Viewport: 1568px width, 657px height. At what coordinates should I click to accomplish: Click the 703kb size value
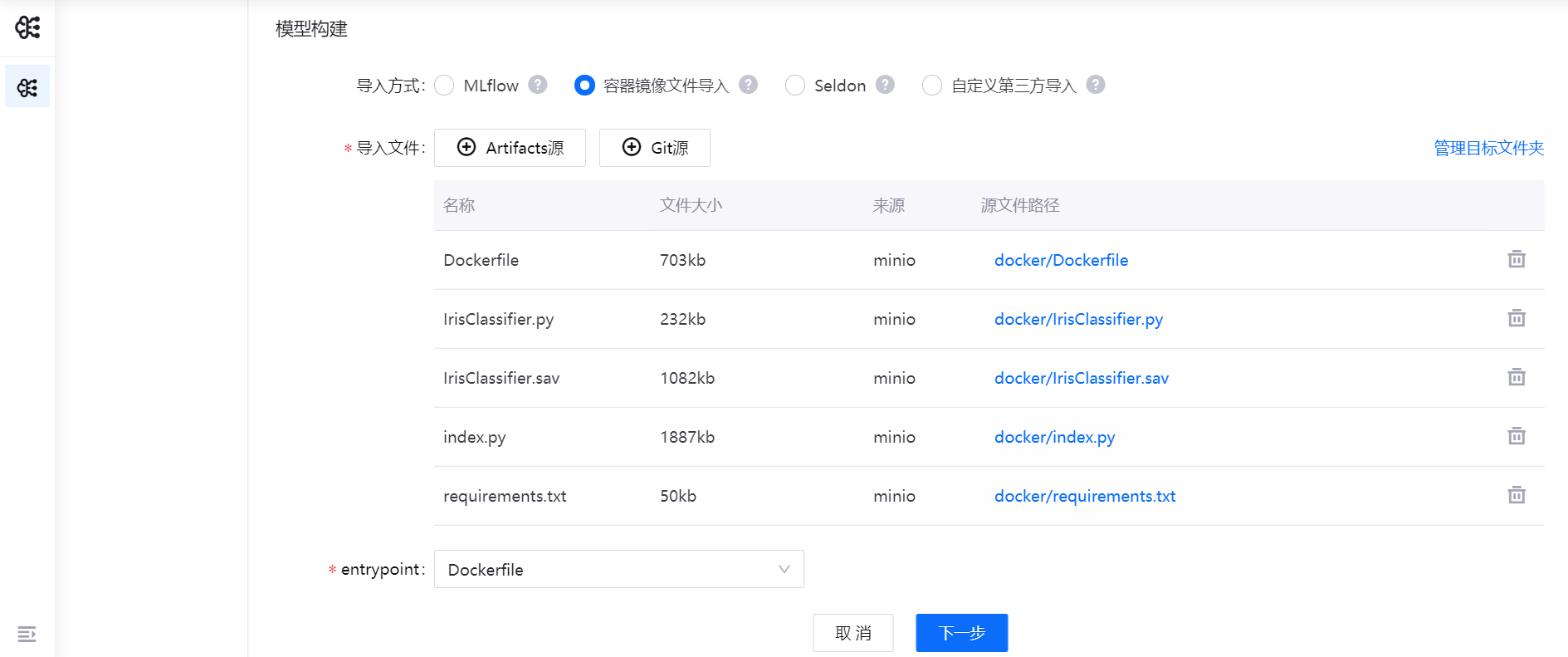pyautogui.click(x=683, y=260)
